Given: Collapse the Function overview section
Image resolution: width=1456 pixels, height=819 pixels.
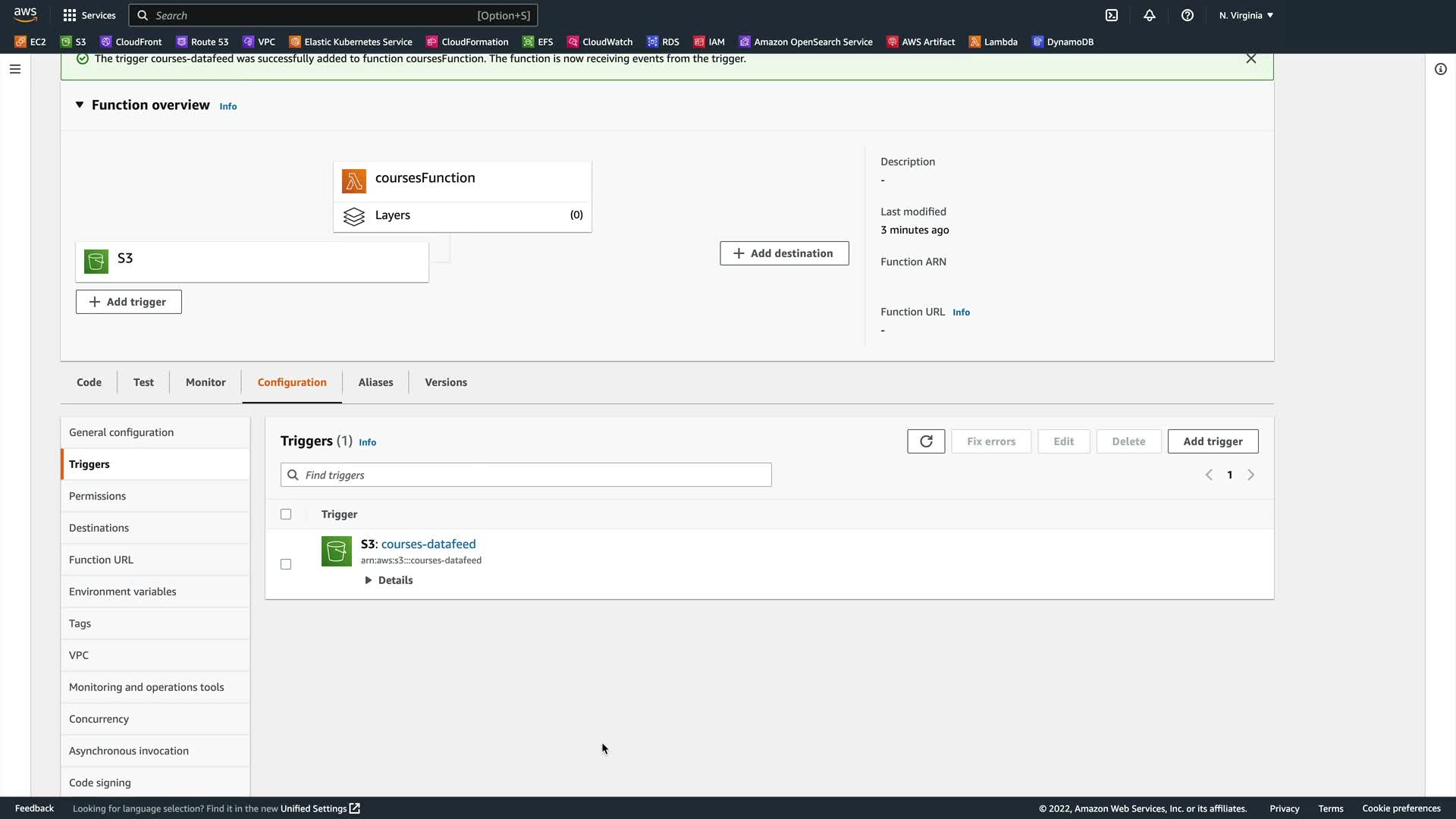Looking at the screenshot, I should tap(80, 105).
